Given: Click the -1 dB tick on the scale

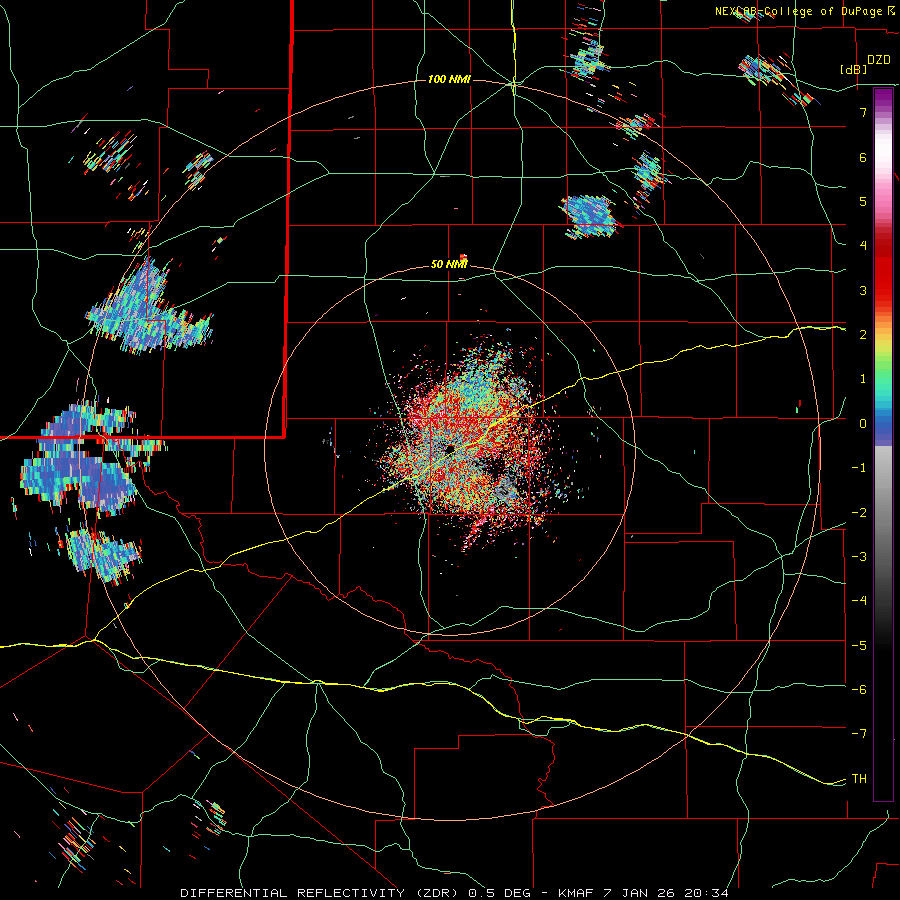Looking at the screenshot, I should tap(859, 468).
